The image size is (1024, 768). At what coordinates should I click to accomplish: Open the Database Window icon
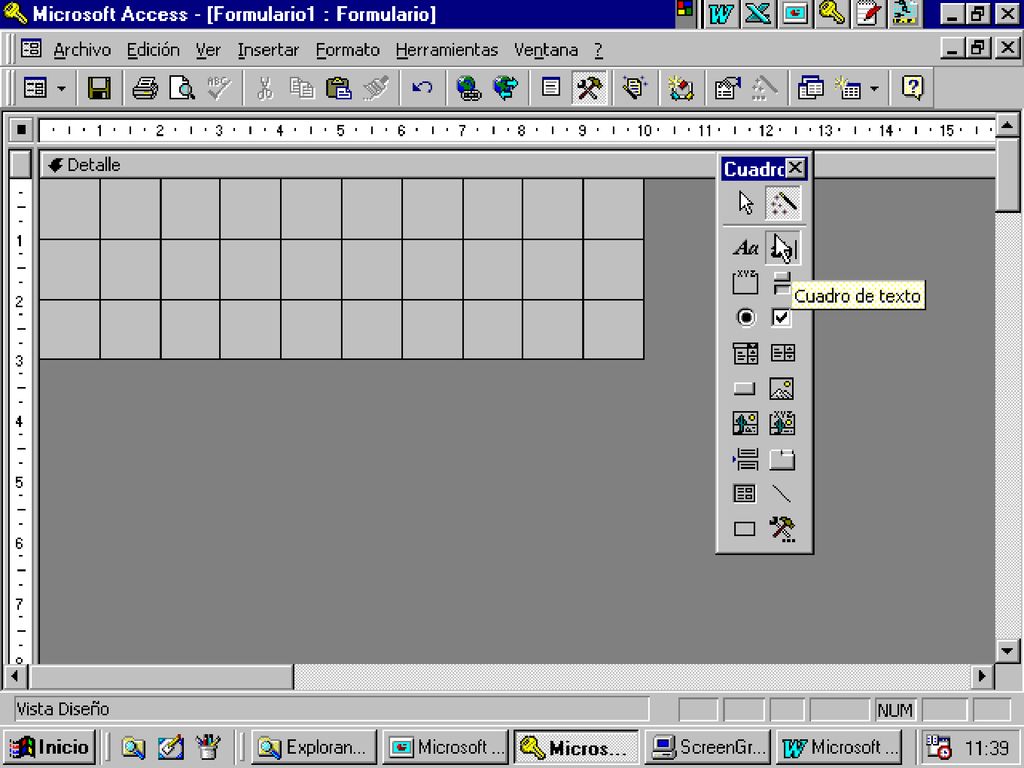pyautogui.click(x=810, y=88)
